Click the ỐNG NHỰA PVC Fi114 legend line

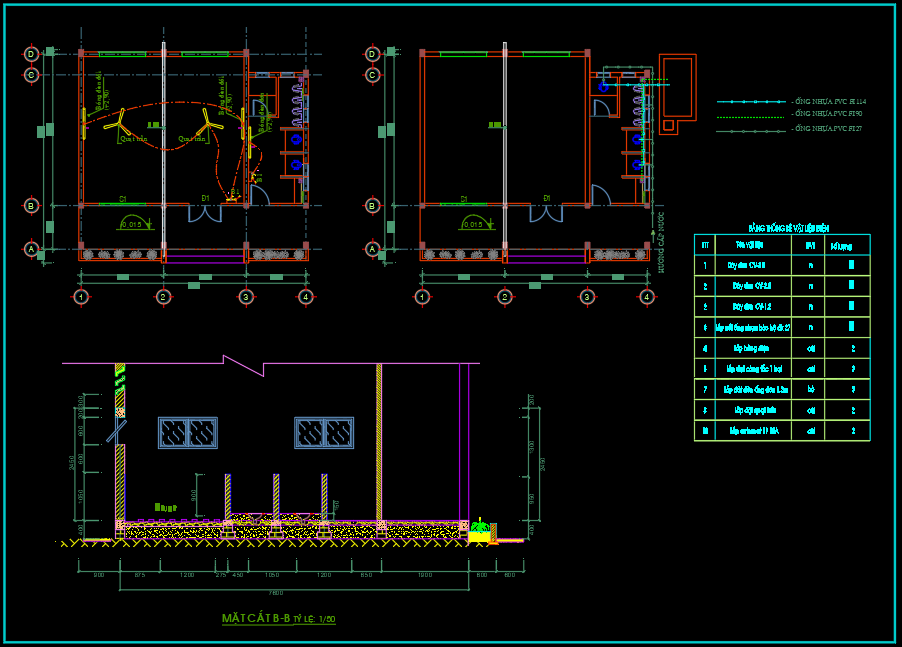pyautogui.click(x=752, y=102)
